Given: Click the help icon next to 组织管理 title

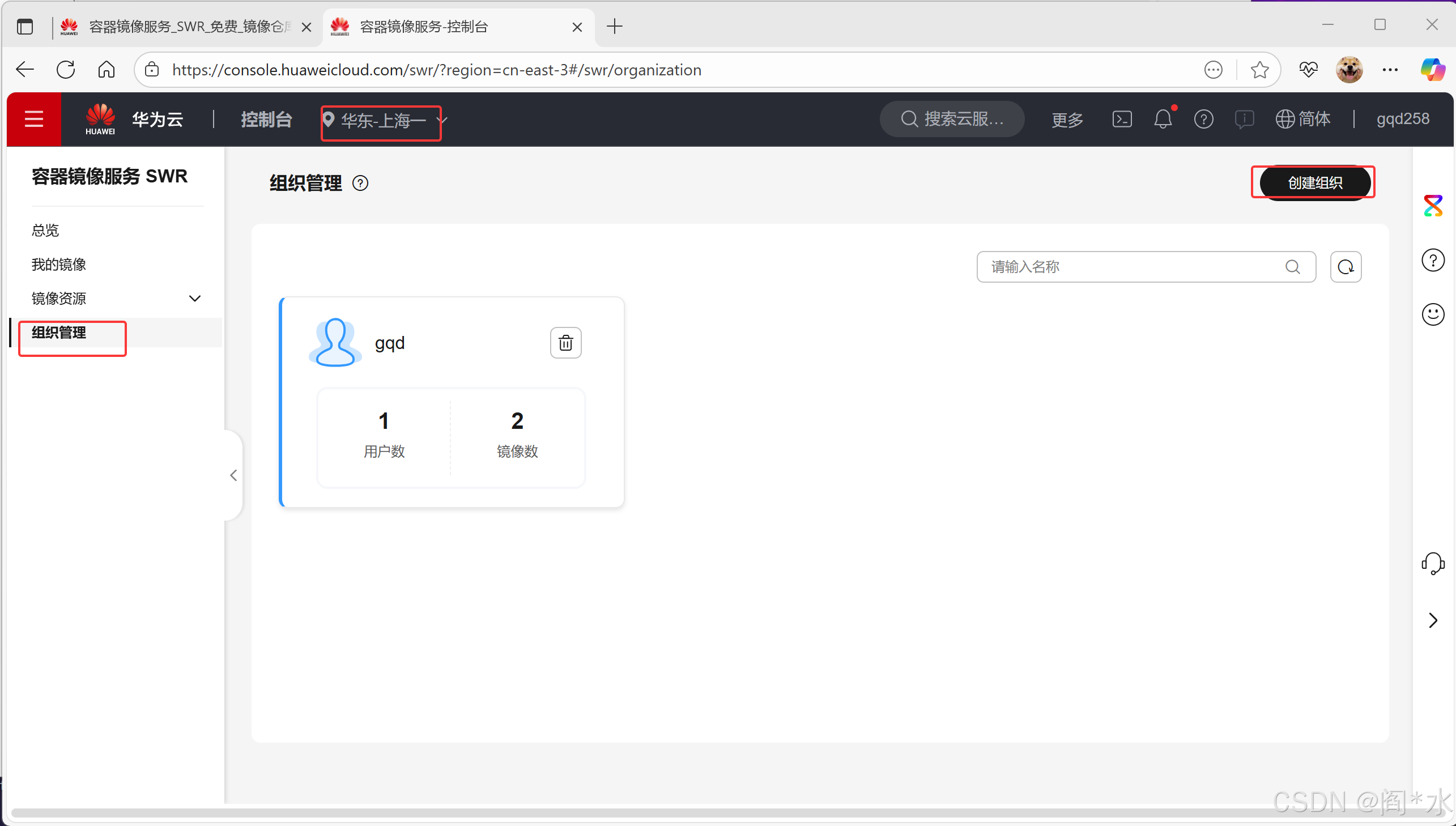Looking at the screenshot, I should [360, 183].
